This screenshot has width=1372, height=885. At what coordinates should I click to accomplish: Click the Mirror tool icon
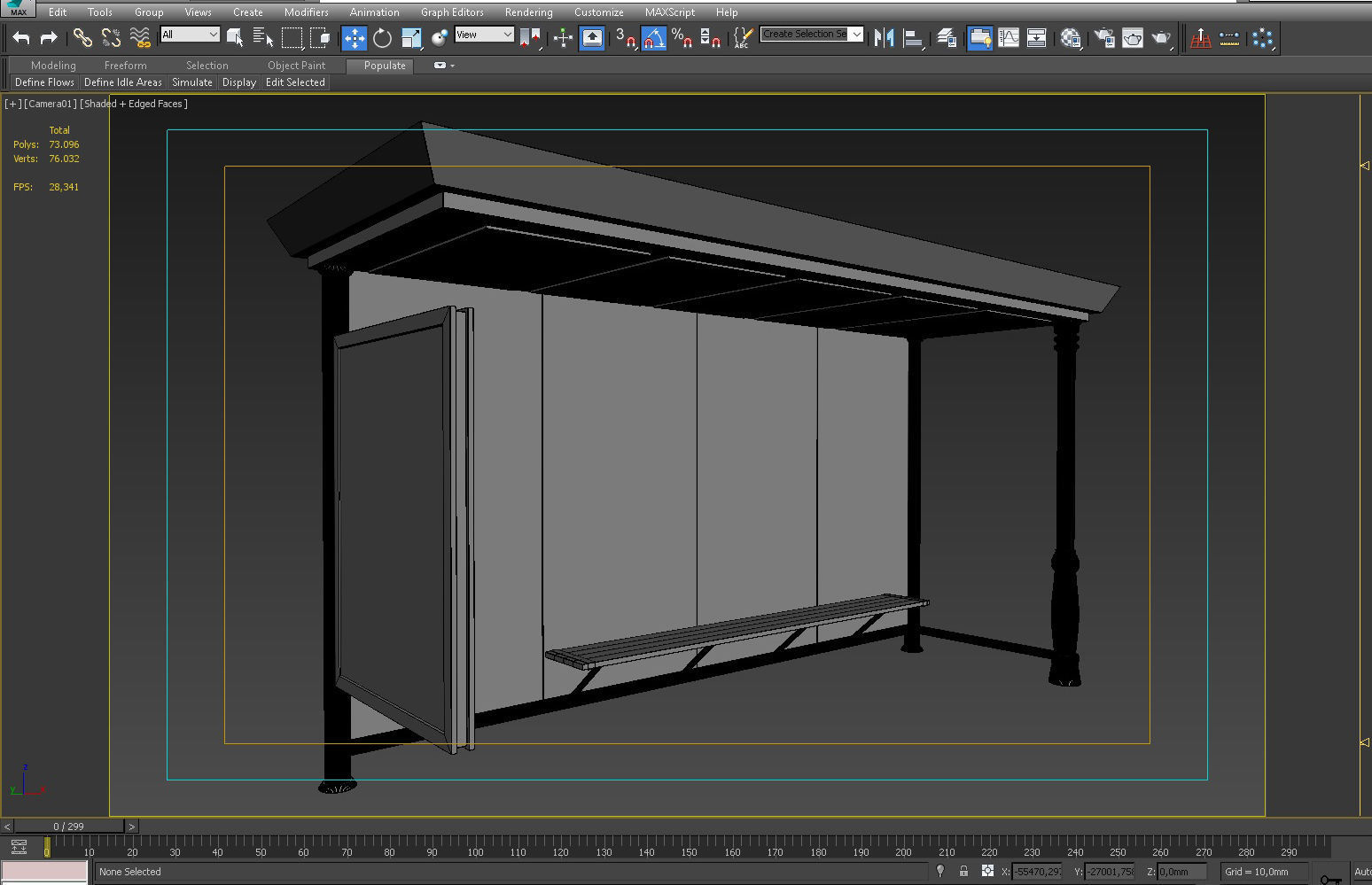pyautogui.click(x=884, y=37)
